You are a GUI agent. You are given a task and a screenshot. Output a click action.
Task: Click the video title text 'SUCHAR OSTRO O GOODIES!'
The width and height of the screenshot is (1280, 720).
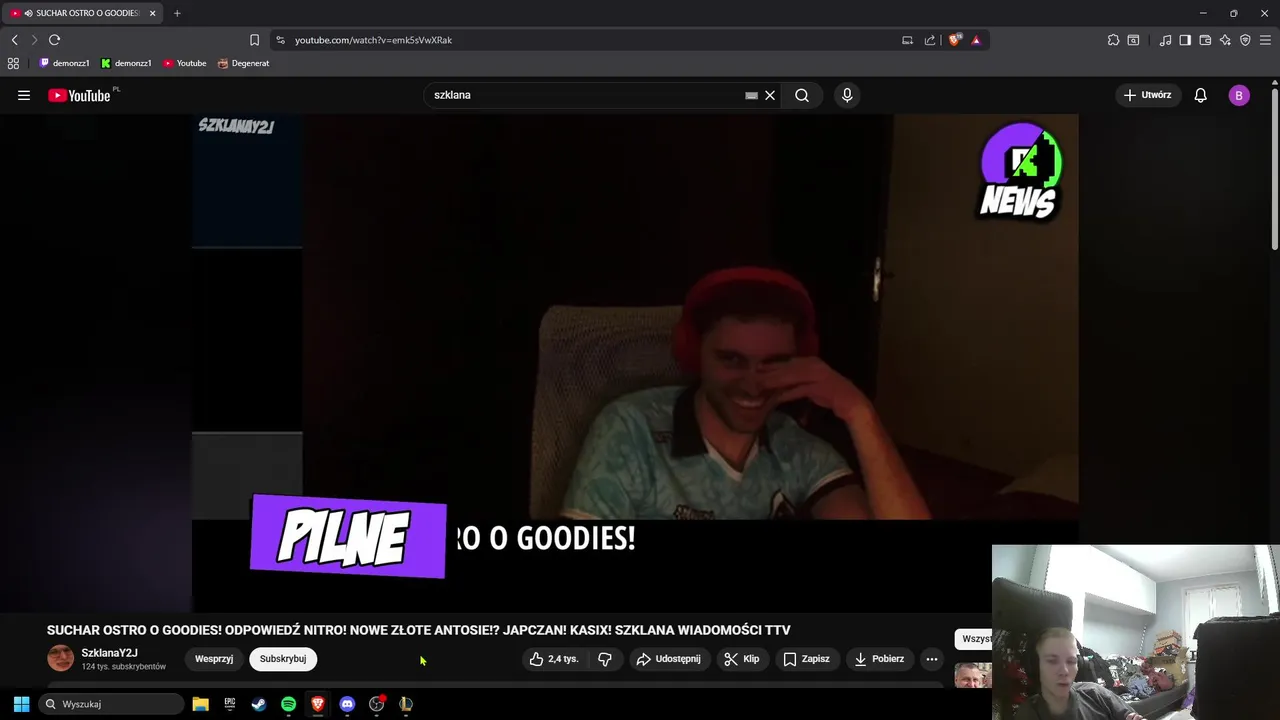134,630
